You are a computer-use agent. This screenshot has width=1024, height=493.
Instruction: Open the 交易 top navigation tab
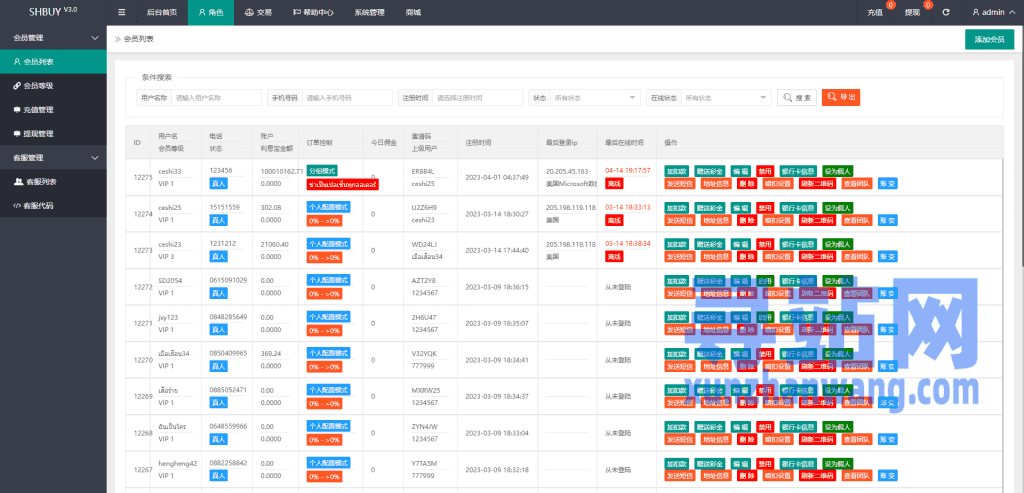coord(258,12)
